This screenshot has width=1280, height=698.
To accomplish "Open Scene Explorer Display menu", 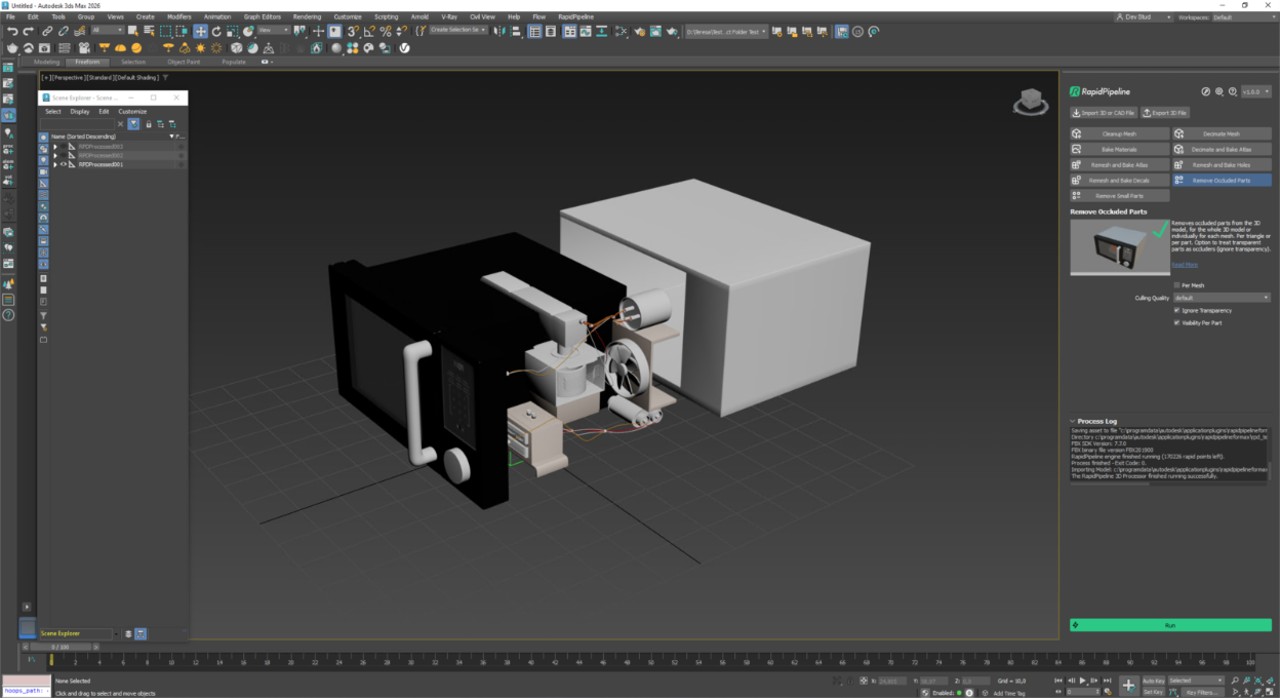I will (x=80, y=111).
